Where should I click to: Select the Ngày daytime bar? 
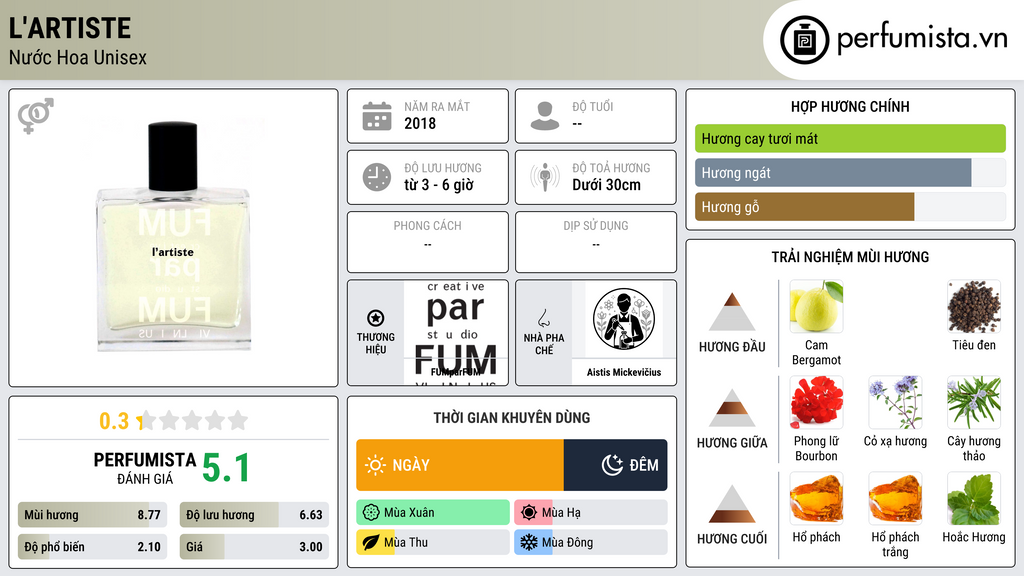coord(460,465)
